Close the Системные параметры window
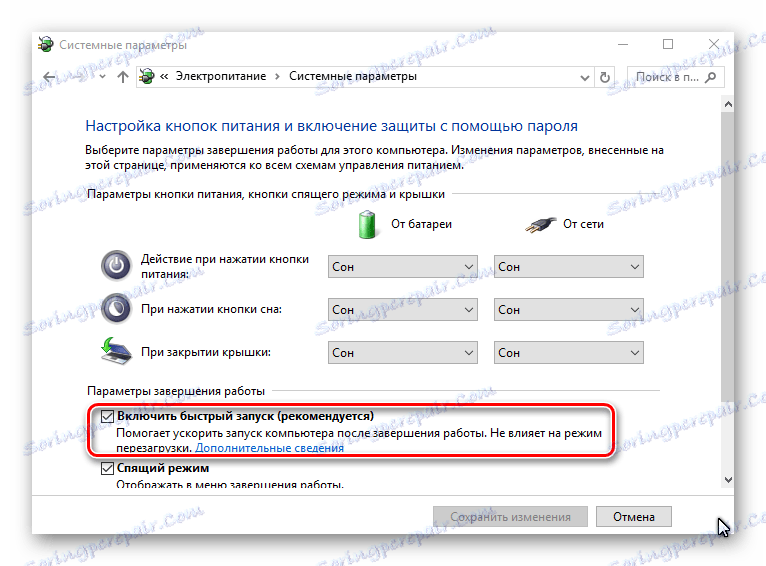 (x=714, y=44)
